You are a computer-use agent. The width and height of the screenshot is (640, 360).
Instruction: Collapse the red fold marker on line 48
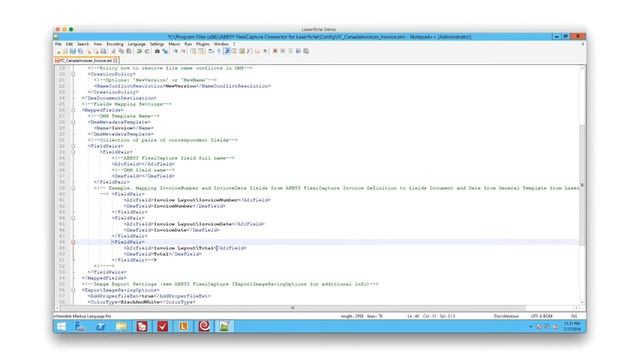tap(73, 242)
